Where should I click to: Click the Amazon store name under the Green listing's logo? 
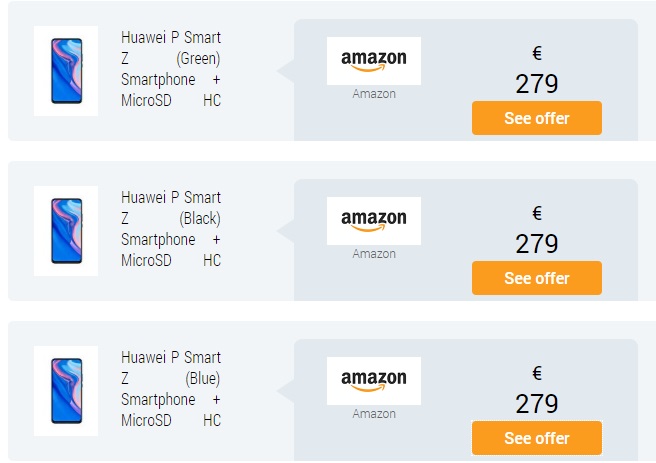pos(374,94)
